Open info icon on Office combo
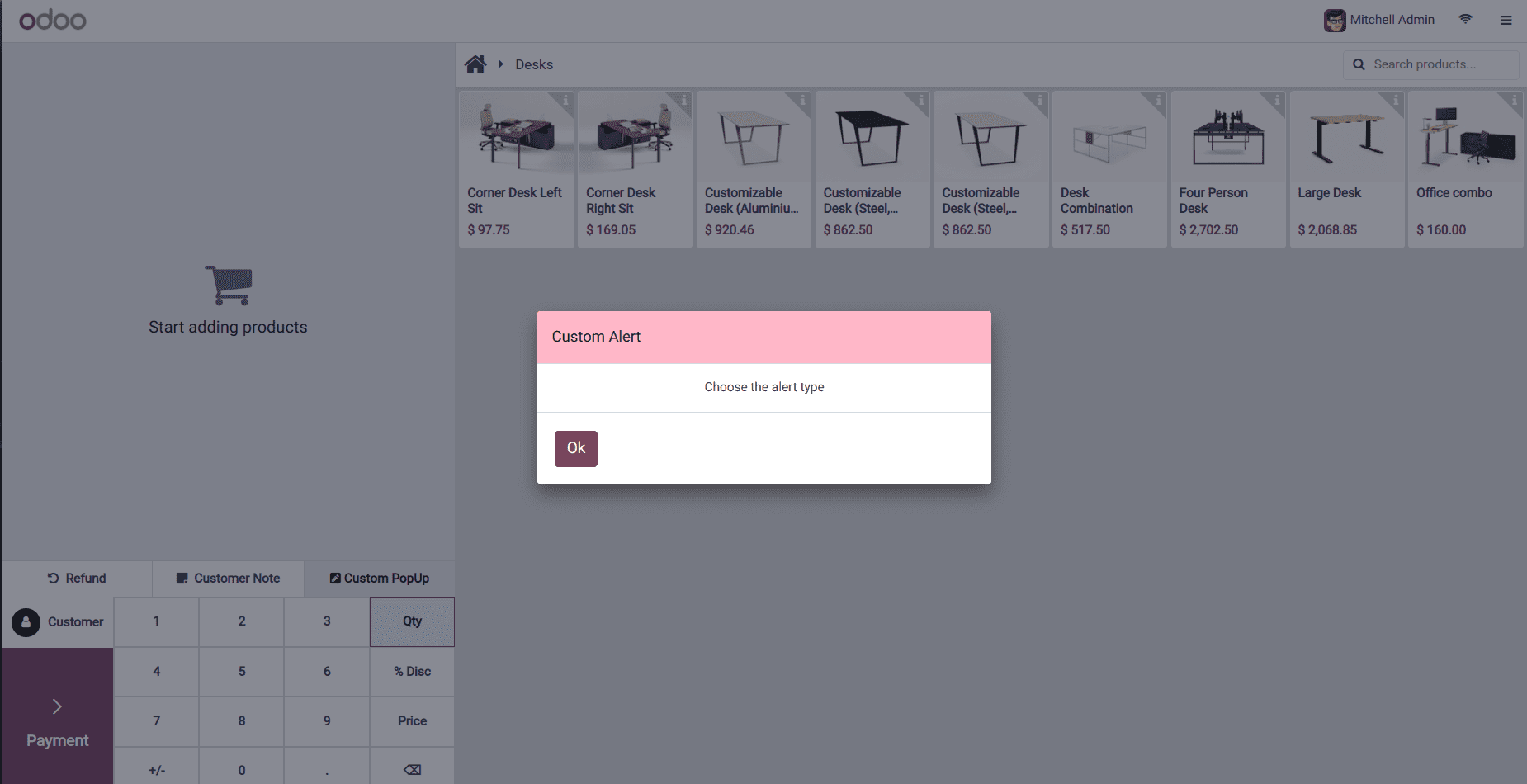Screen dimensions: 1527x784 pos(1515,100)
